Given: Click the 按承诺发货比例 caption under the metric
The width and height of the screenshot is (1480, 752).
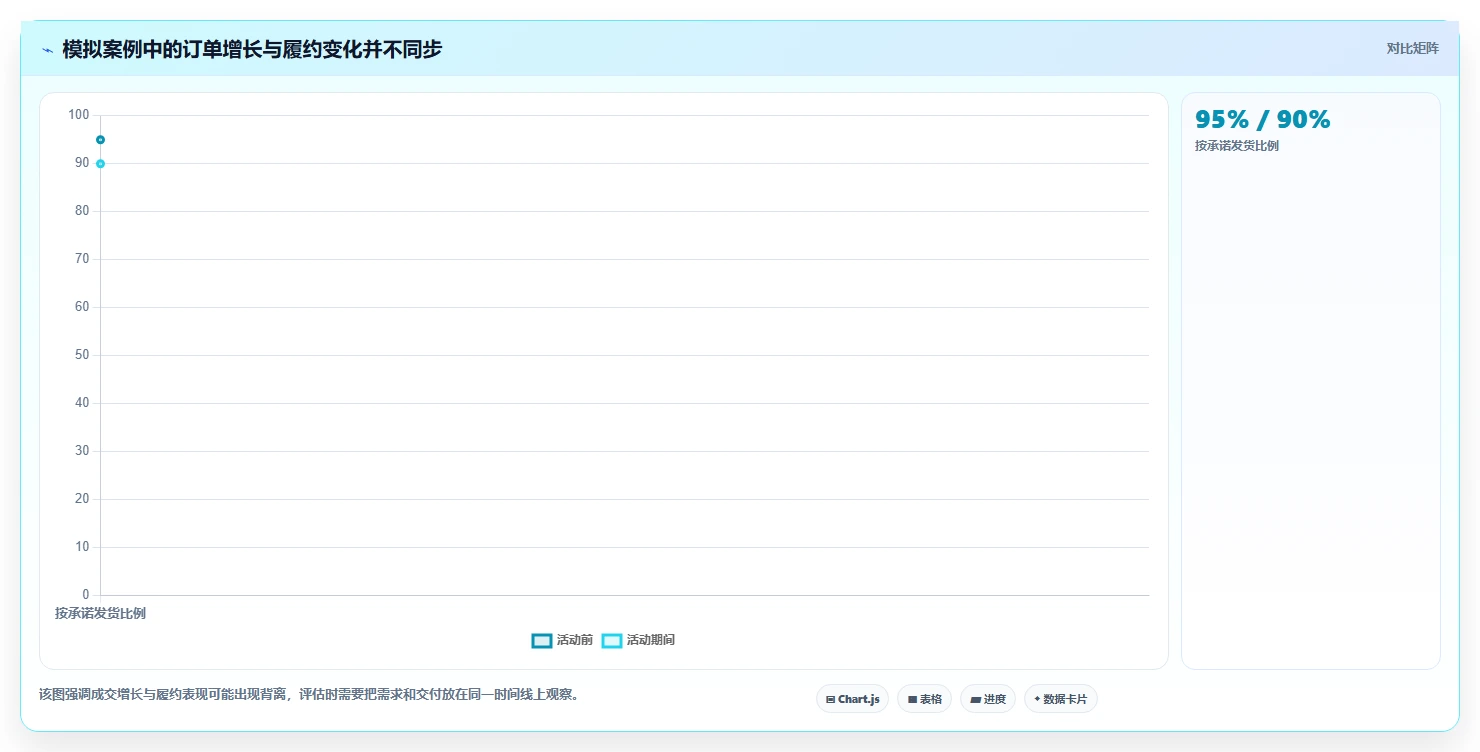Looking at the screenshot, I should (1236, 146).
